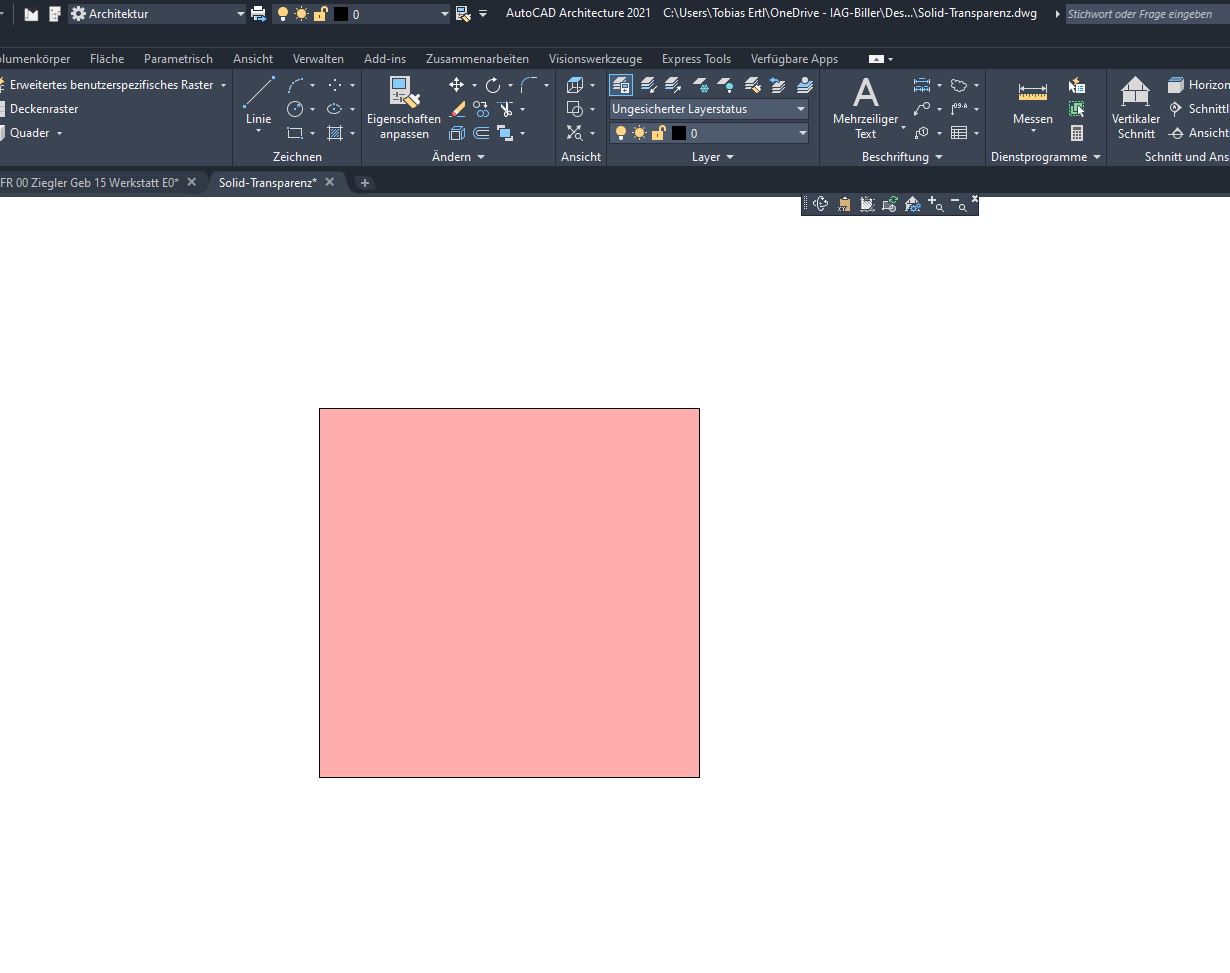The image size is (1230, 973).
Task: Click the plot printer icon in title bar
Action: [258, 14]
